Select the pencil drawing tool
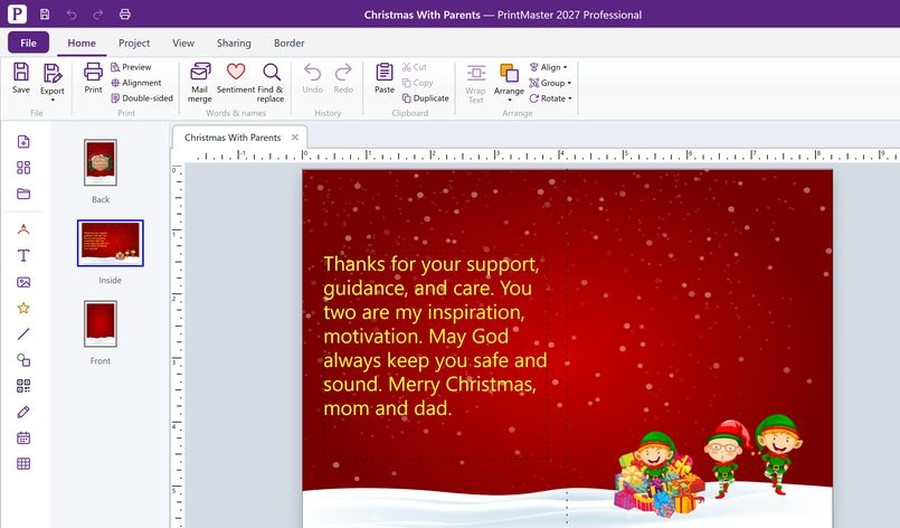 pyautogui.click(x=24, y=411)
